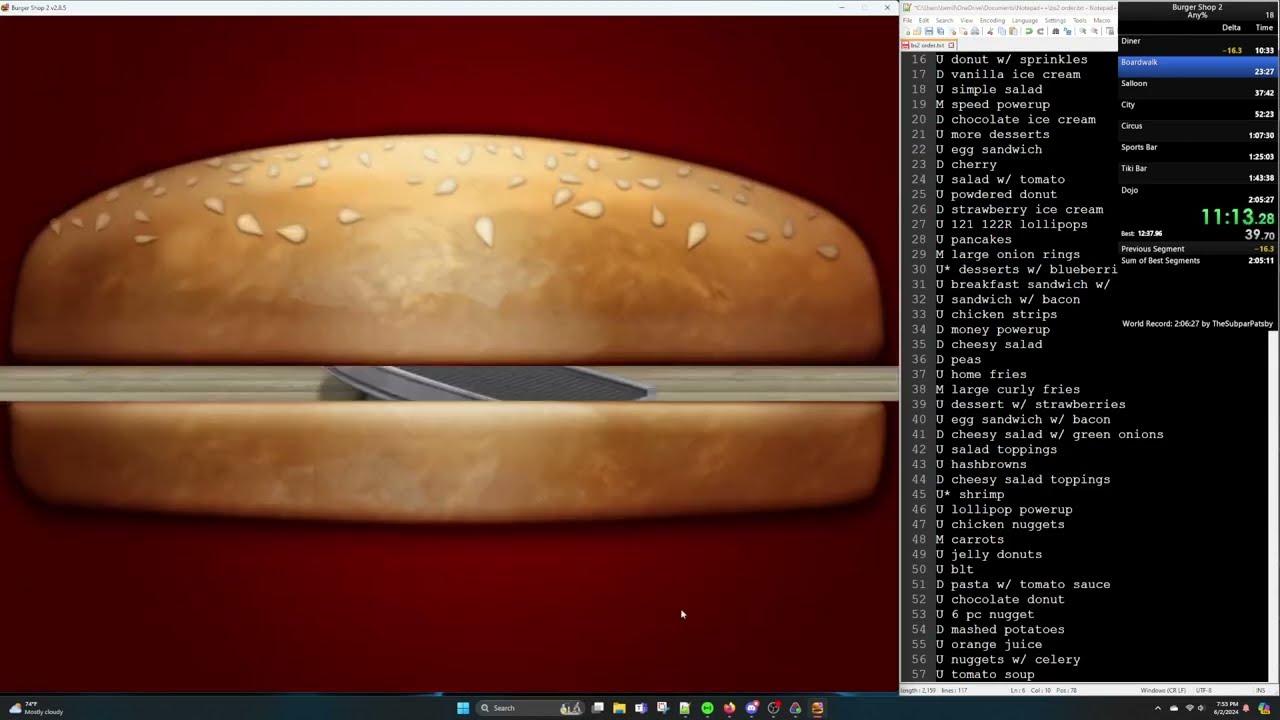The width and height of the screenshot is (1280, 720).
Task: Click the notification bell tray icon
Action: point(1246,708)
